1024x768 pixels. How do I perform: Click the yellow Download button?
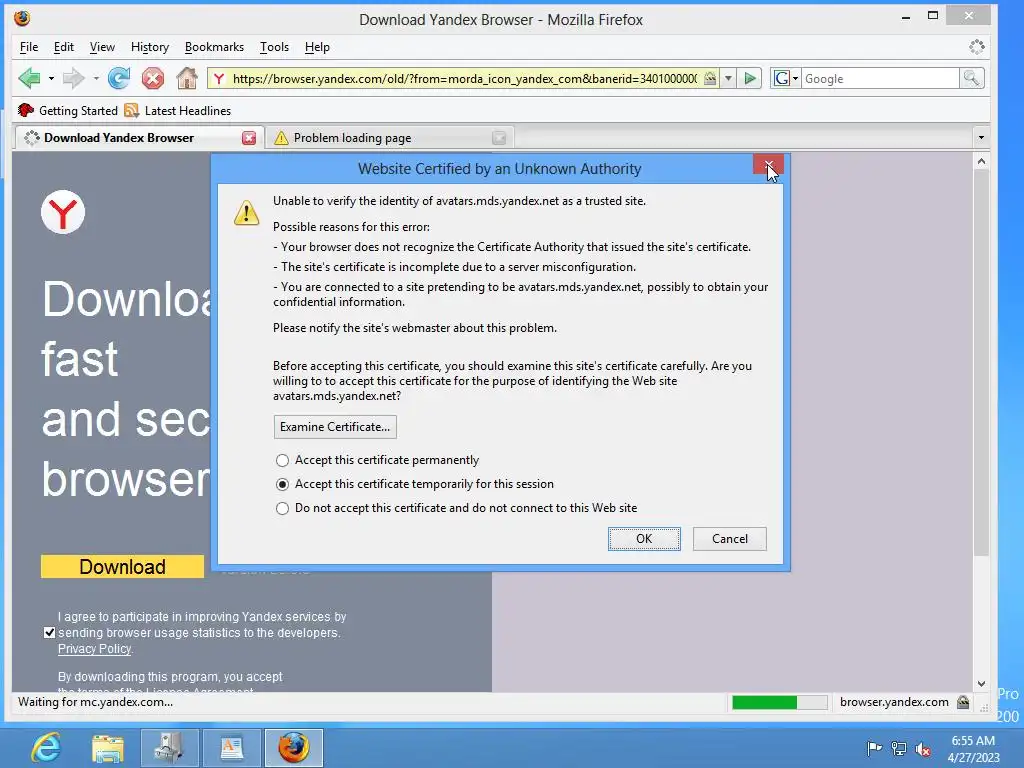coord(122,567)
